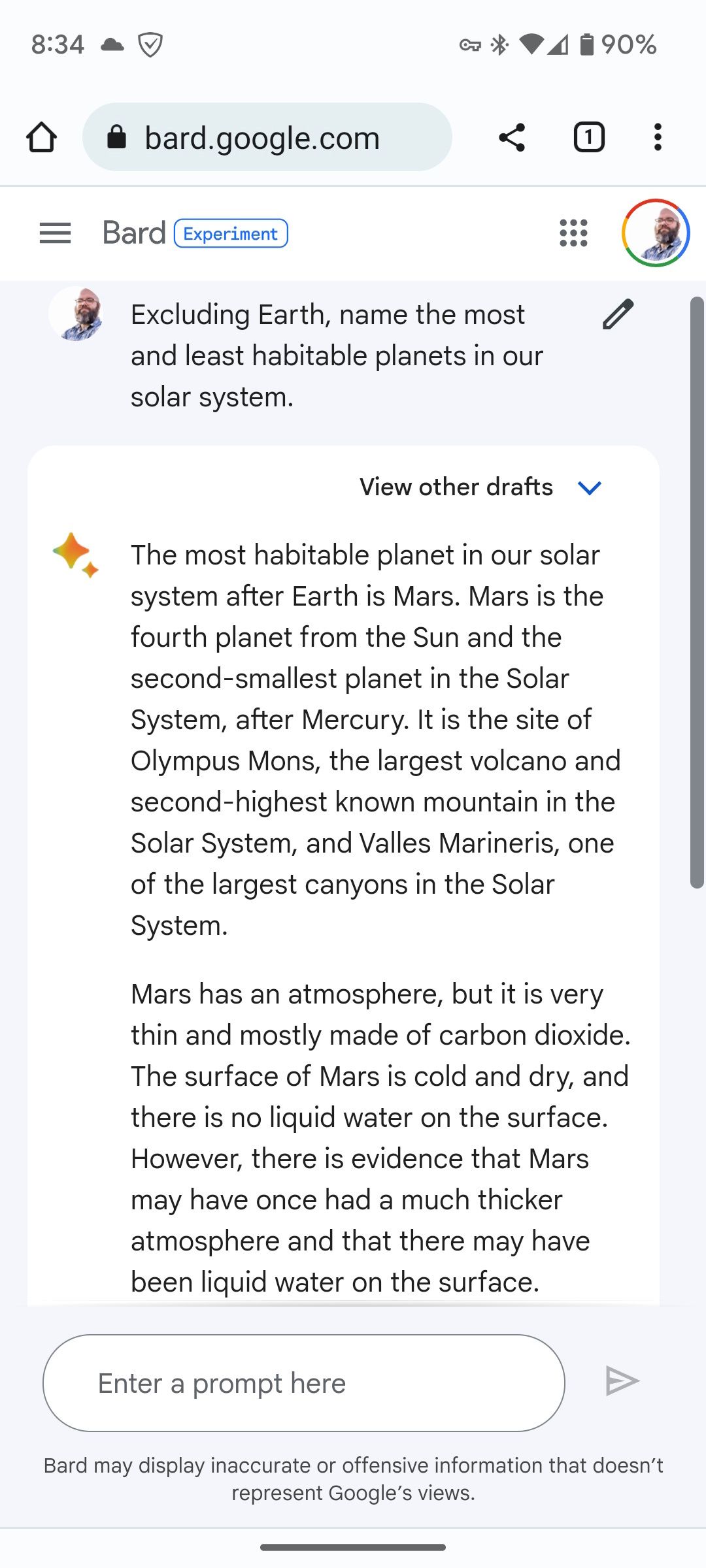Tap the browser home icon
The width and height of the screenshot is (706, 1568).
coord(41,137)
